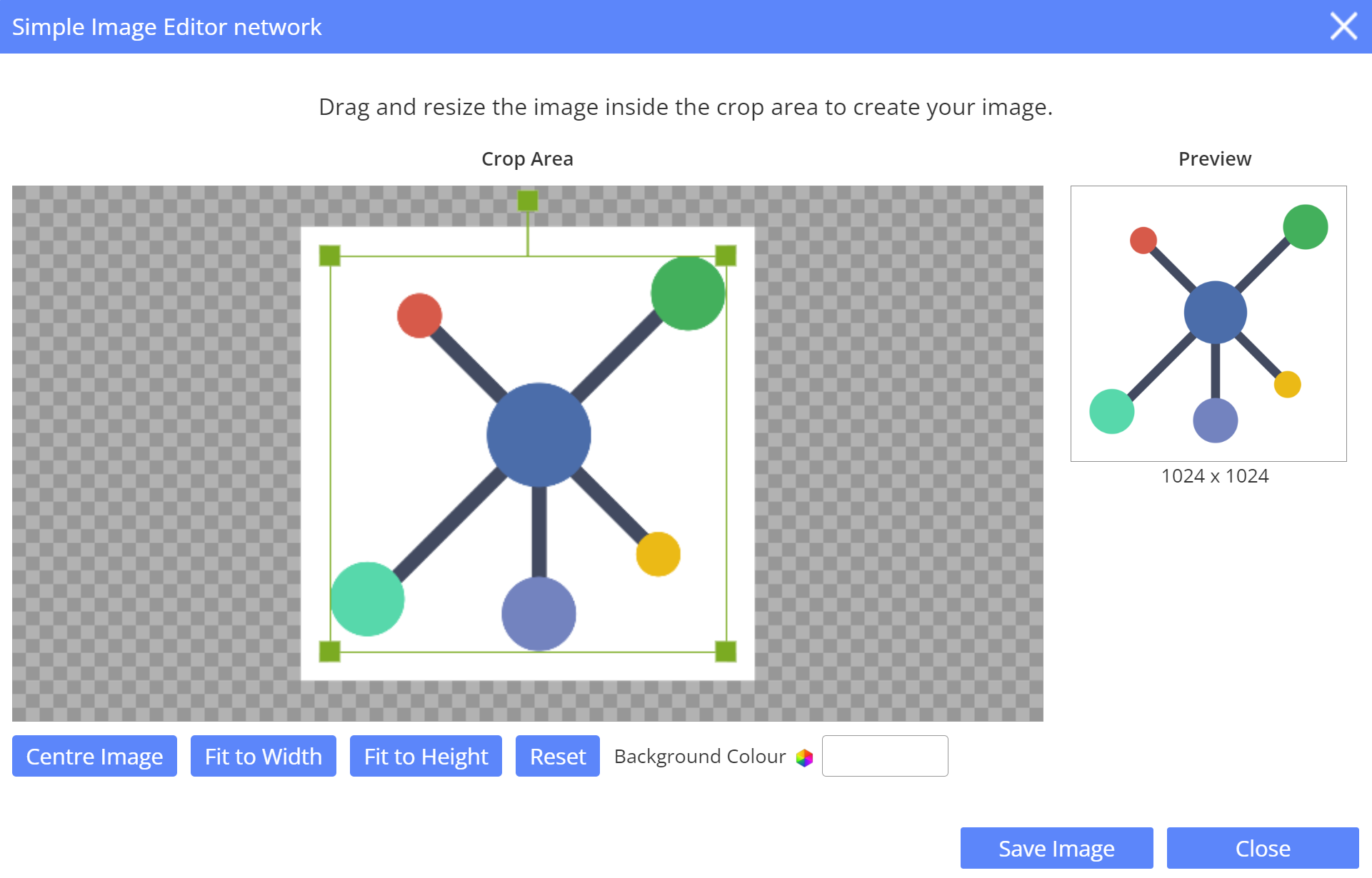Select the rotation handle above image

tap(528, 201)
